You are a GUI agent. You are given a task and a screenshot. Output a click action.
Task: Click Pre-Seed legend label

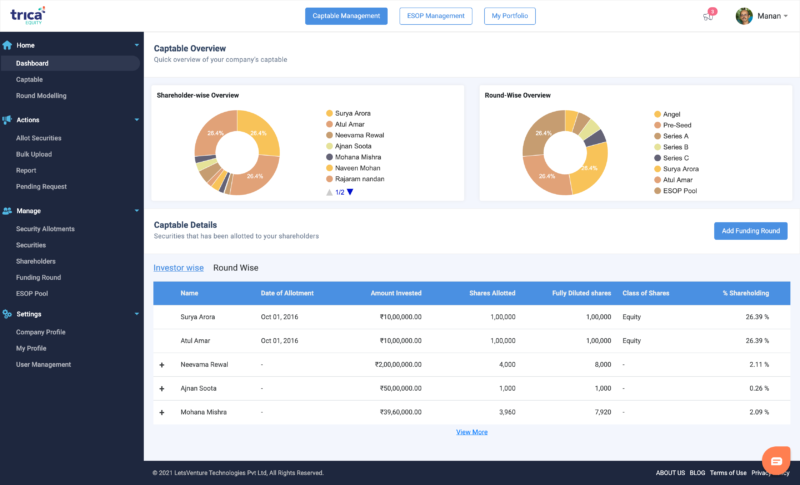(677, 125)
